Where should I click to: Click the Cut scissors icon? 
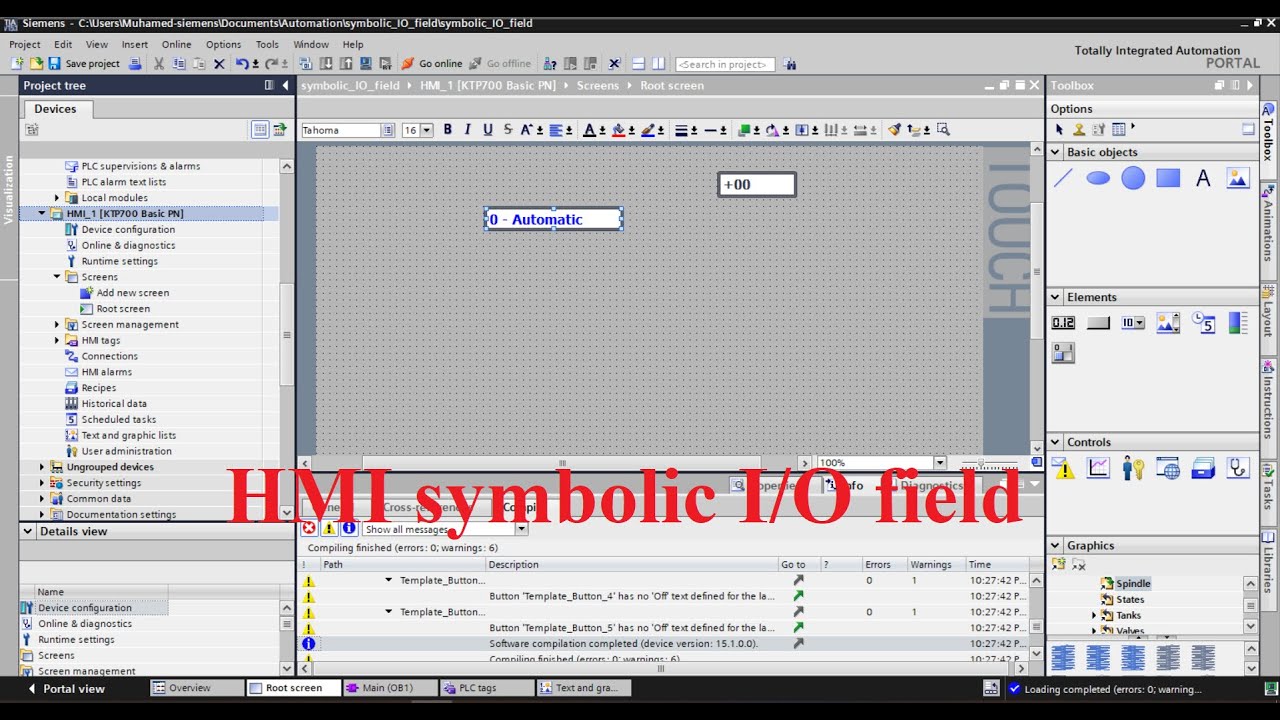[158, 63]
